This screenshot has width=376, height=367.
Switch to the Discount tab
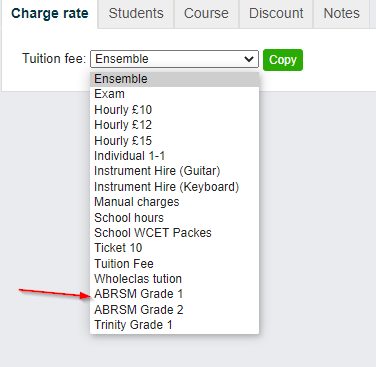(x=276, y=14)
